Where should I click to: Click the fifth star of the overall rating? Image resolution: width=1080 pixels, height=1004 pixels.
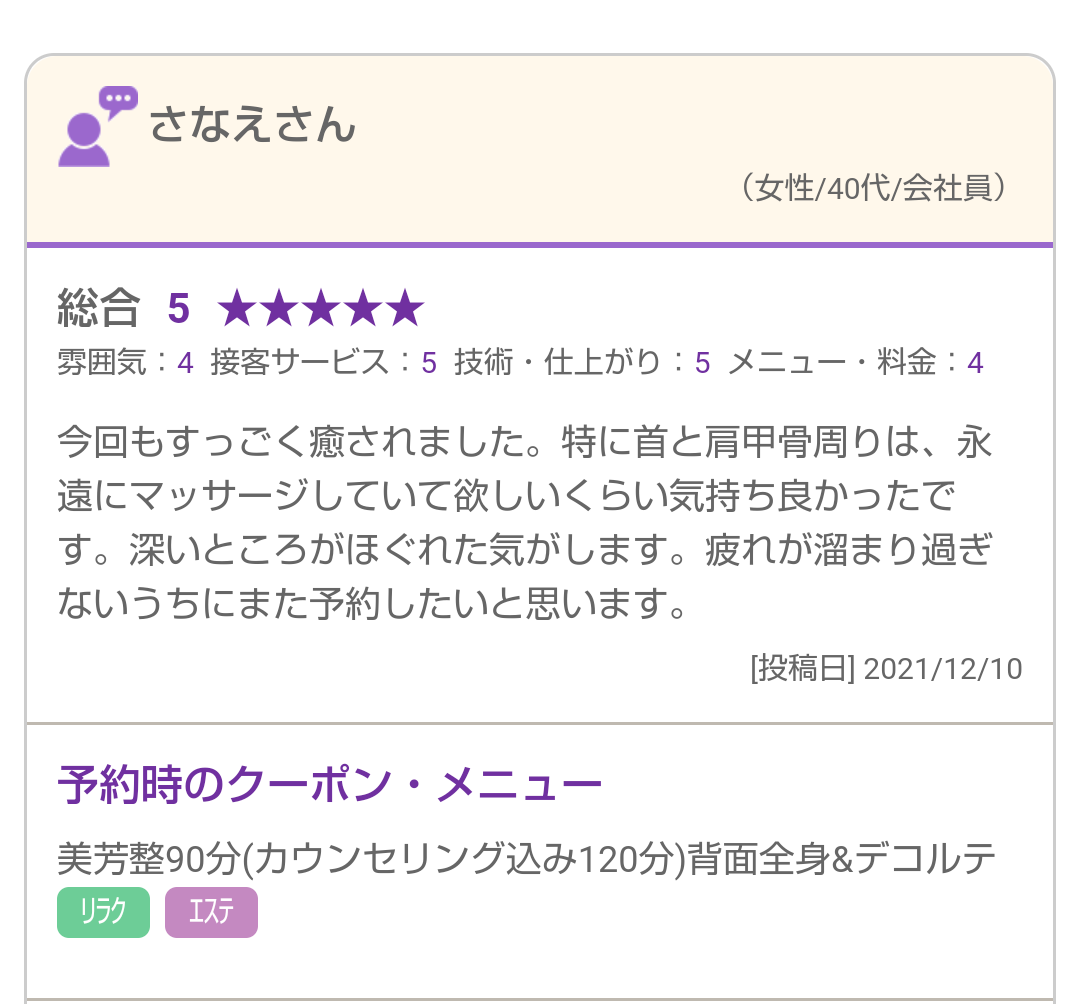405,309
